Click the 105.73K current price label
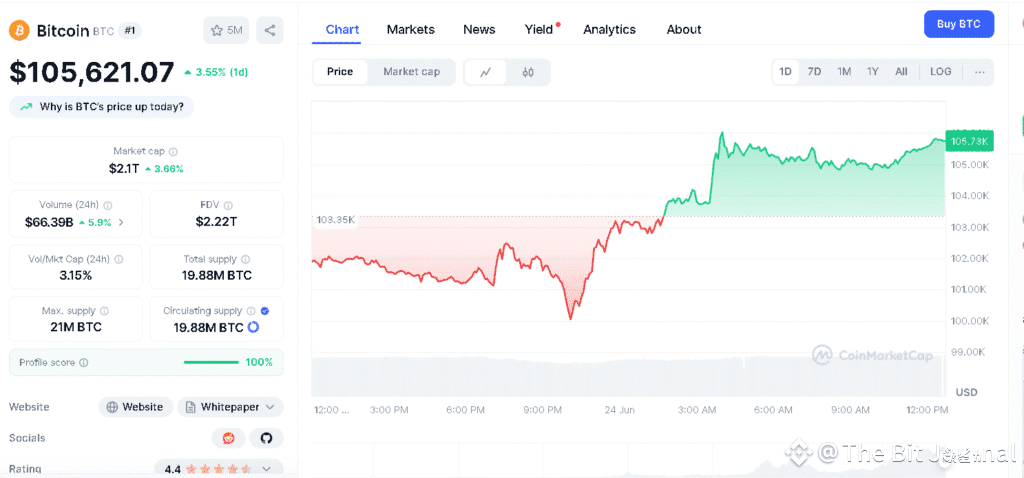 coord(970,142)
